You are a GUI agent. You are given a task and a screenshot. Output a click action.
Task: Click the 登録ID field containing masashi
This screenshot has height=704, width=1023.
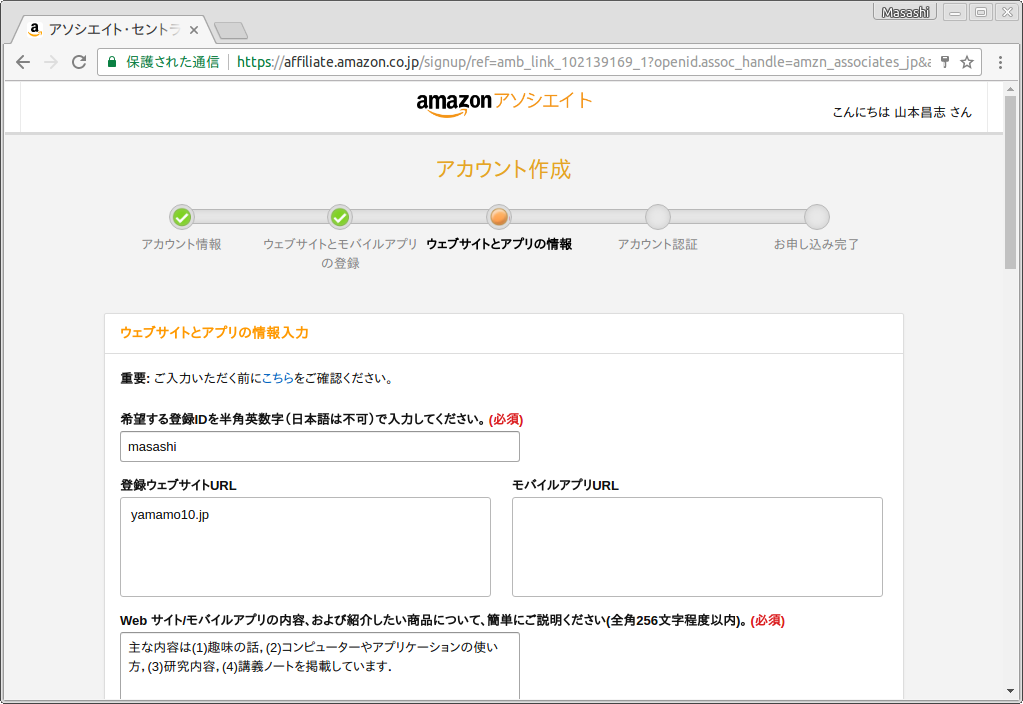pos(320,447)
